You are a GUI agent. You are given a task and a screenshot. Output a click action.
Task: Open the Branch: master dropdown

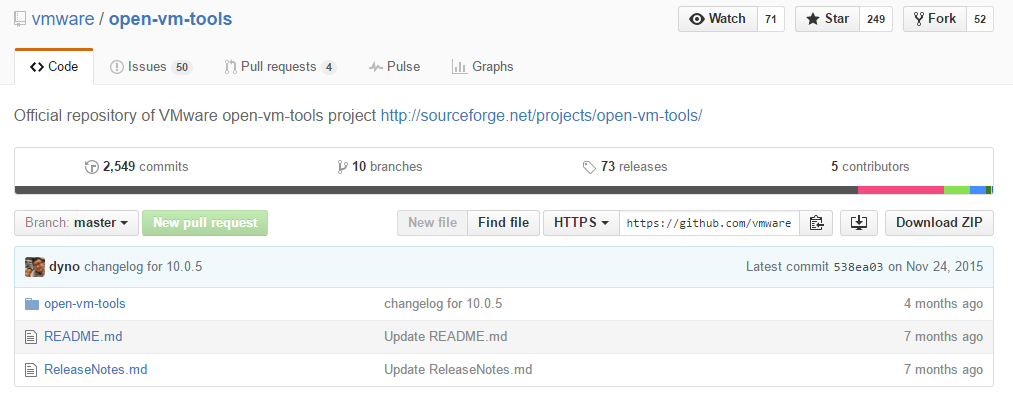click(x=76, y=223)
